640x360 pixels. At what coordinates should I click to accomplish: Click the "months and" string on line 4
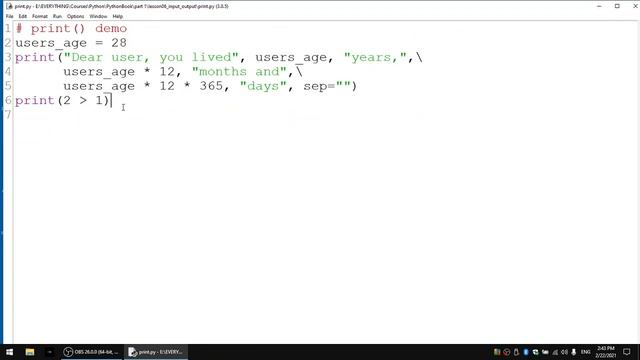tap(240, 71)
